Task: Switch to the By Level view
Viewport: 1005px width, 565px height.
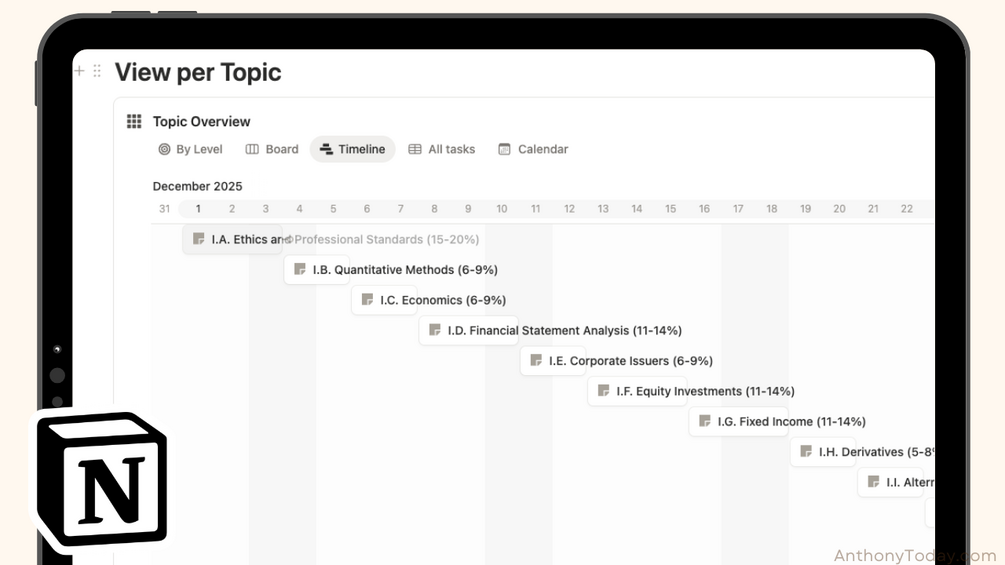Action: coord(190,149)
